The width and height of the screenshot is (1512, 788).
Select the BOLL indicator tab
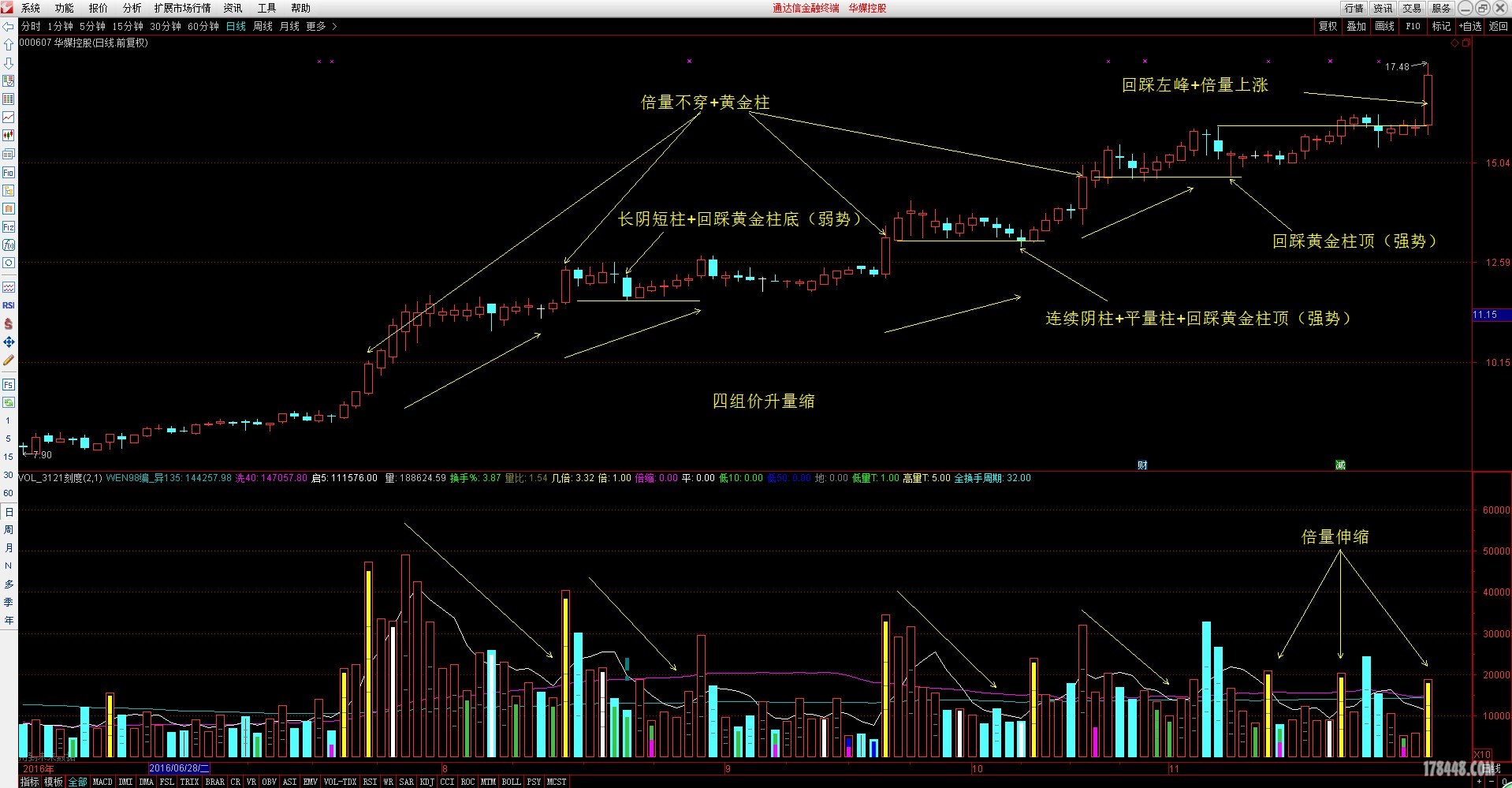(511, 782)
